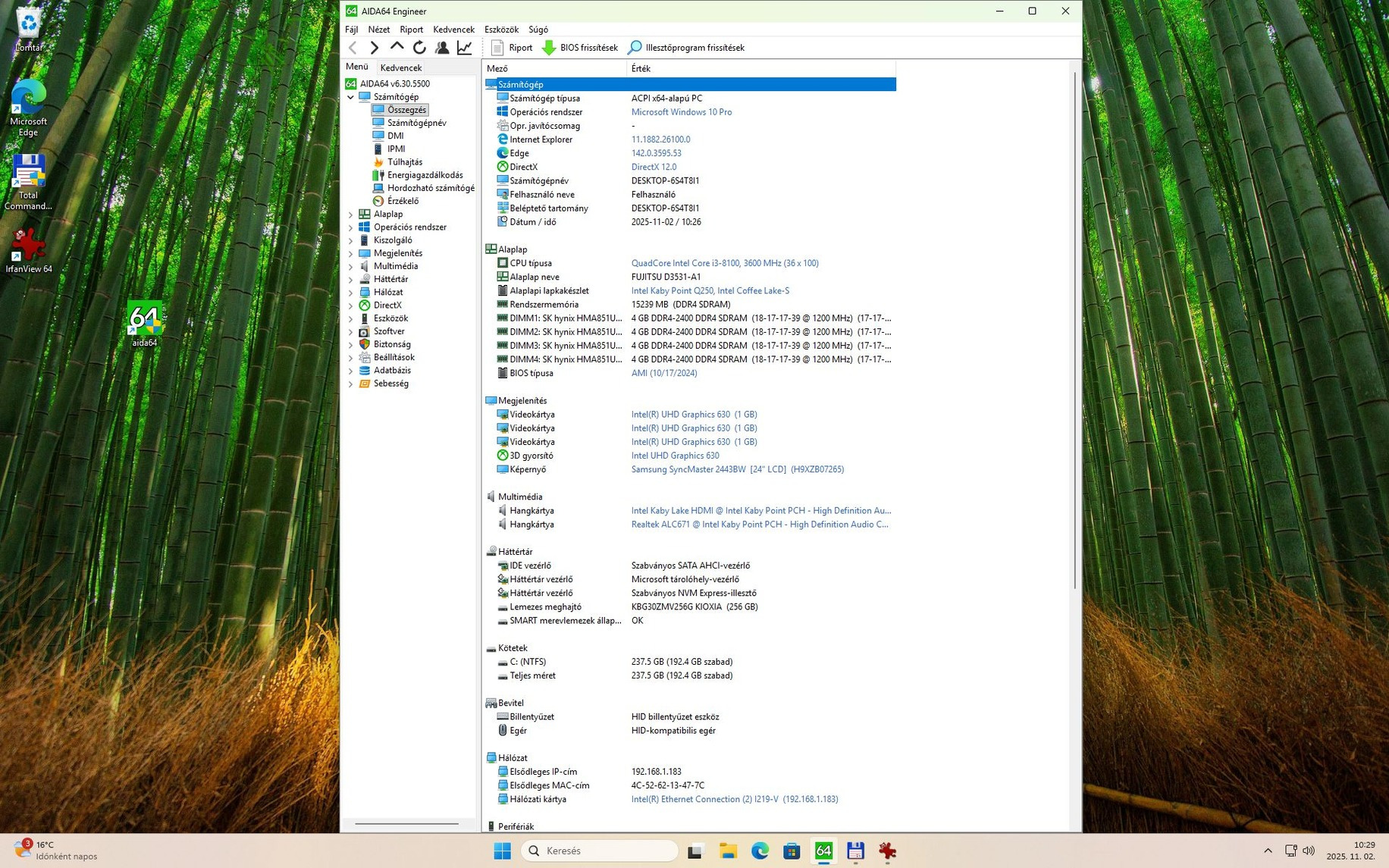Open the Samsung SyncMaster 2443BW link

(x=737, y=469)
